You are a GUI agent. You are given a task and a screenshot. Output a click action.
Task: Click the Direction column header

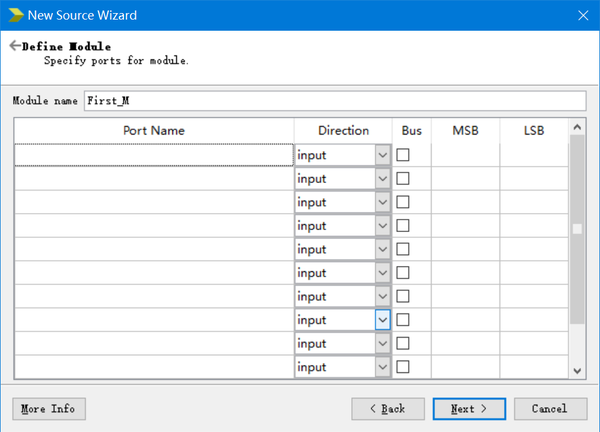click(x=343, y=131)
